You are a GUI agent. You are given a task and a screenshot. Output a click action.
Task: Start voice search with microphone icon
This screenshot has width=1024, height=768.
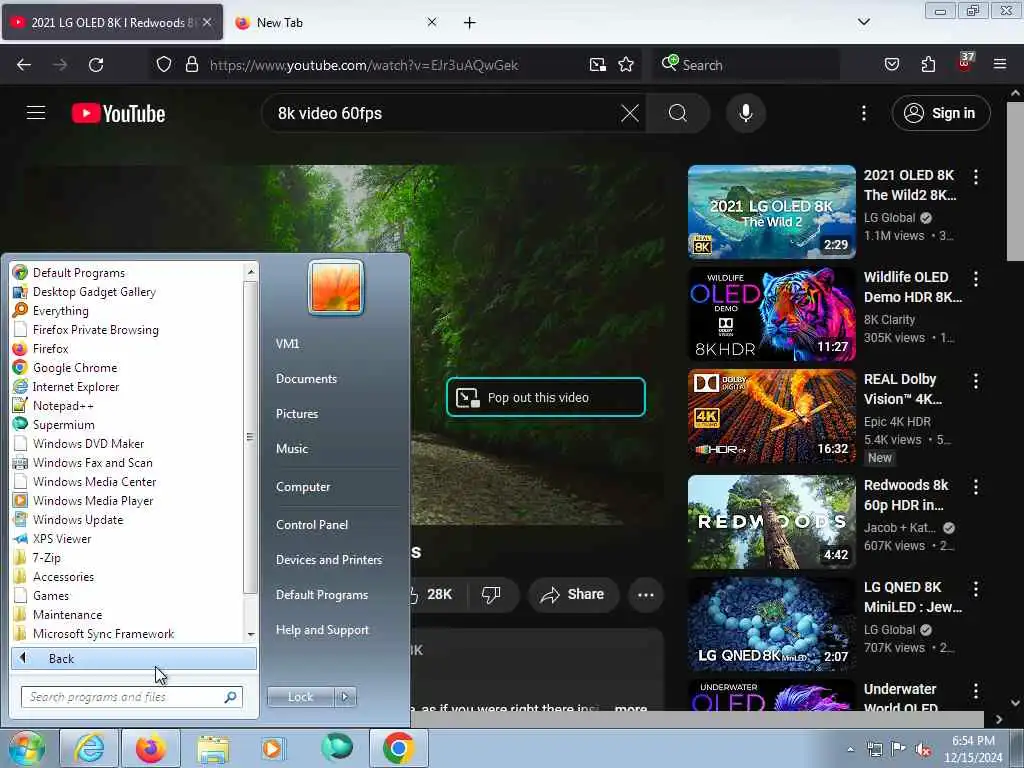click(x=745, y=113)
